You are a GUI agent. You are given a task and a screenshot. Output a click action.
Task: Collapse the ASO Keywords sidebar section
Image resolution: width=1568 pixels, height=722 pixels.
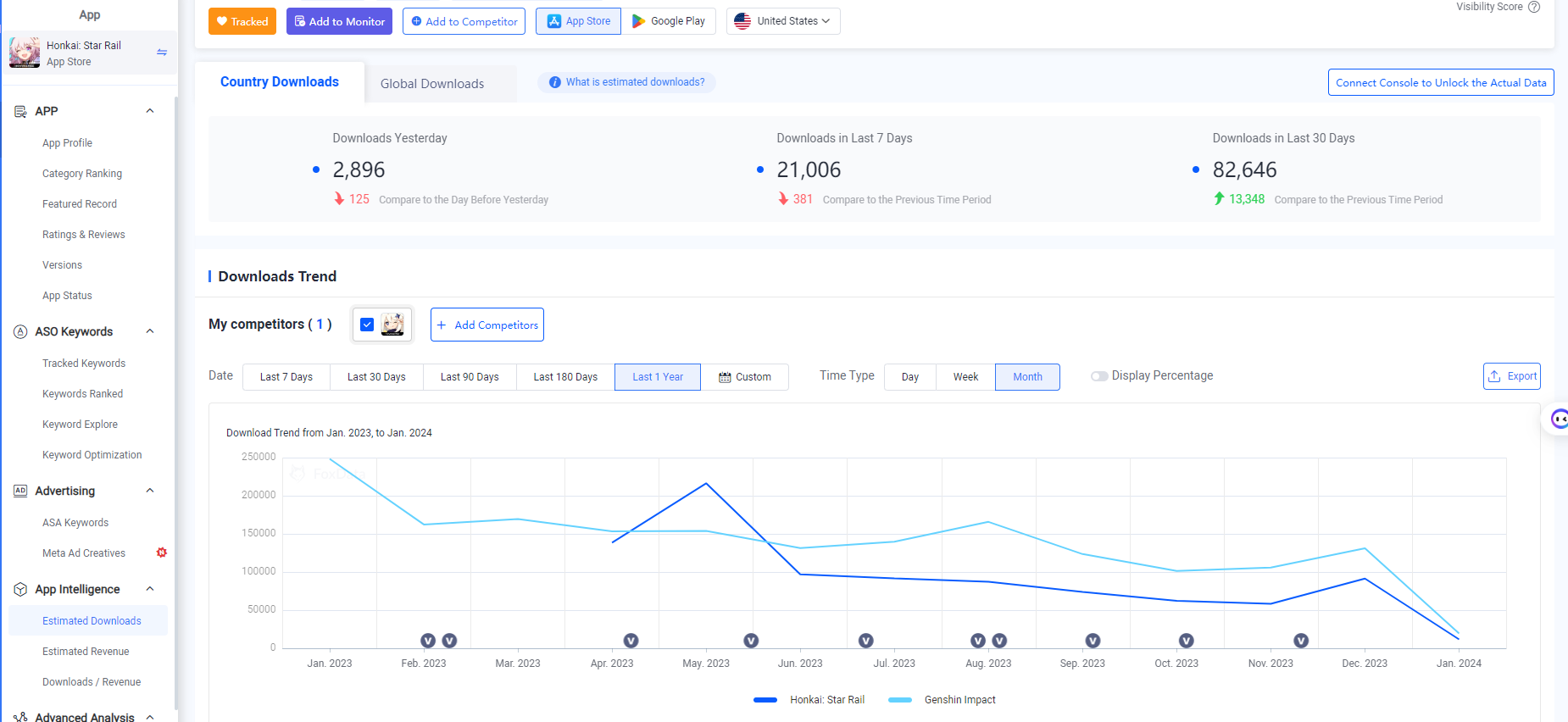150,331
